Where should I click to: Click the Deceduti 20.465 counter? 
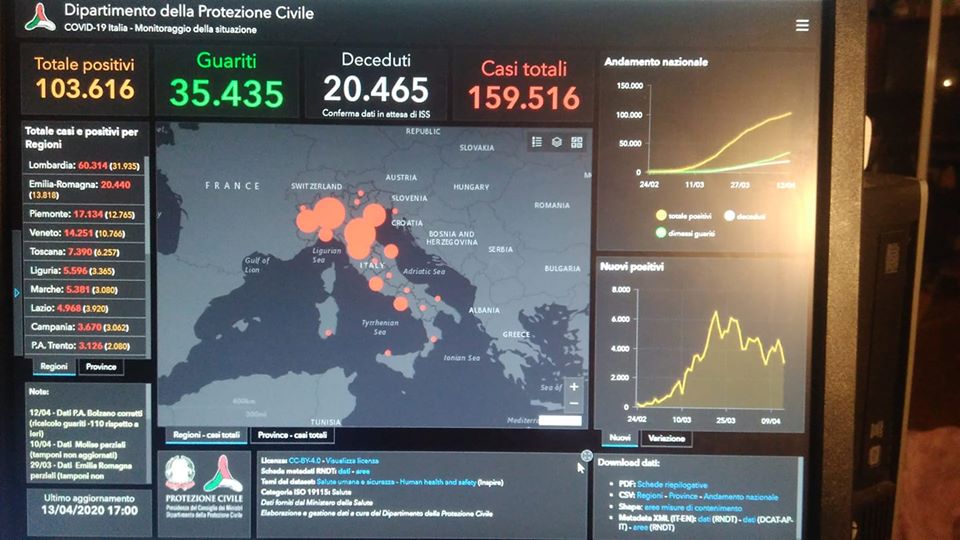click(376, 84)
